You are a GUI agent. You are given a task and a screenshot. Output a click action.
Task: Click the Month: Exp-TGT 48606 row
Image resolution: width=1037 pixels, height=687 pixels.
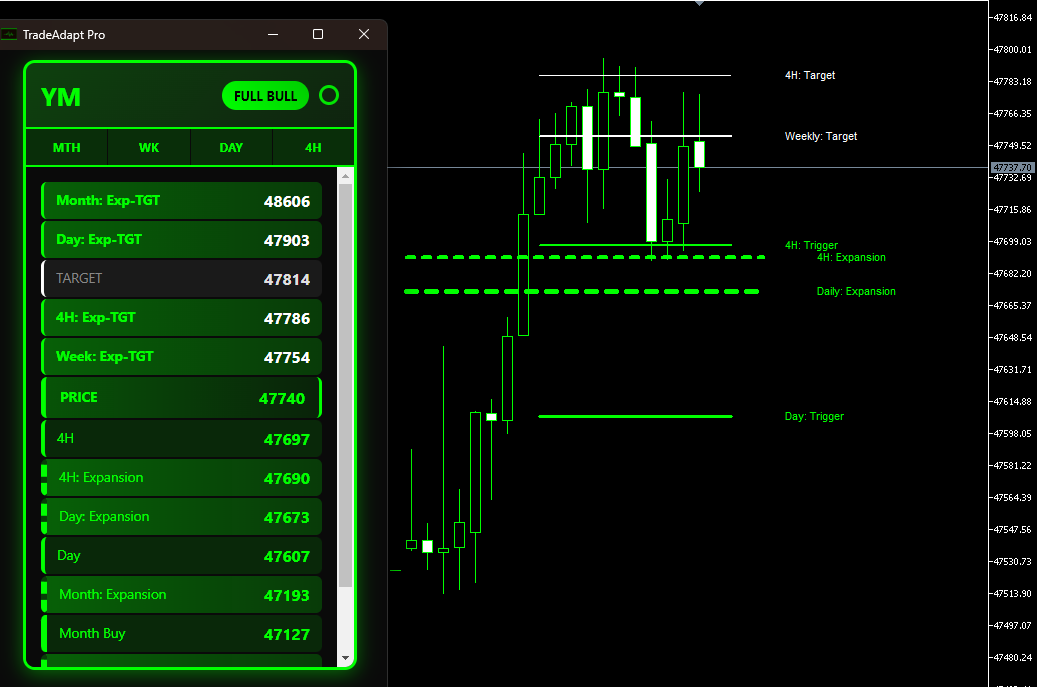181,200
